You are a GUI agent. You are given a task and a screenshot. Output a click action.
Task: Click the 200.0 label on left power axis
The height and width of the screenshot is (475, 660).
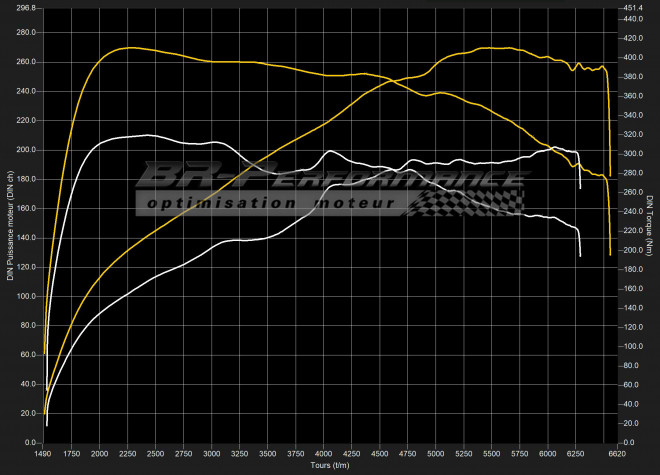[x=26, y=149]
